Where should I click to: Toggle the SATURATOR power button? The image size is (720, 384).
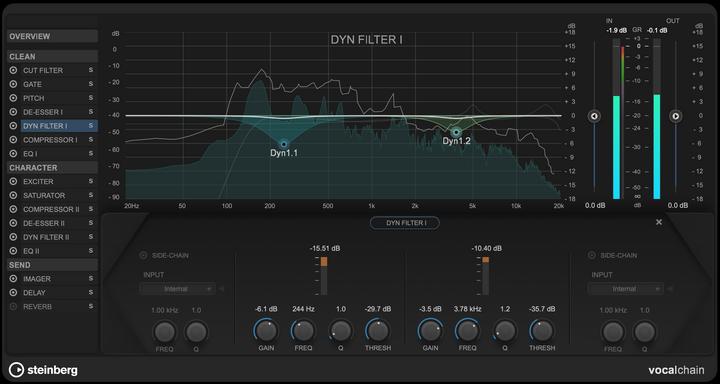pyautogui.click(x=13, y=196)
